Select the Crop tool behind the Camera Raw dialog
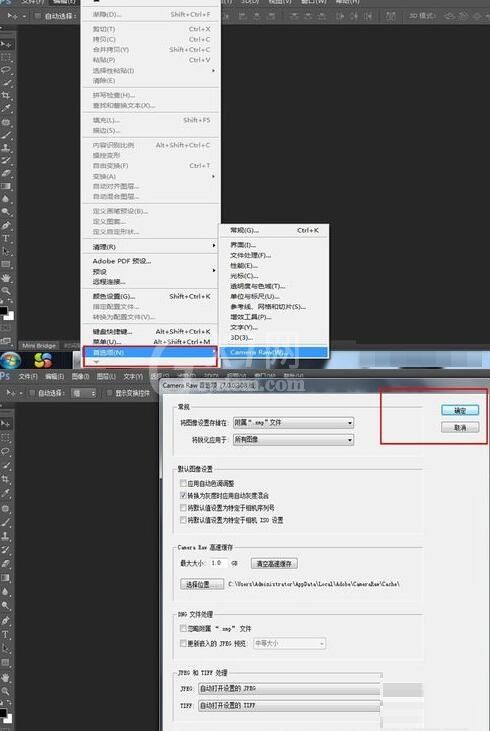 [x=6, y=479]
